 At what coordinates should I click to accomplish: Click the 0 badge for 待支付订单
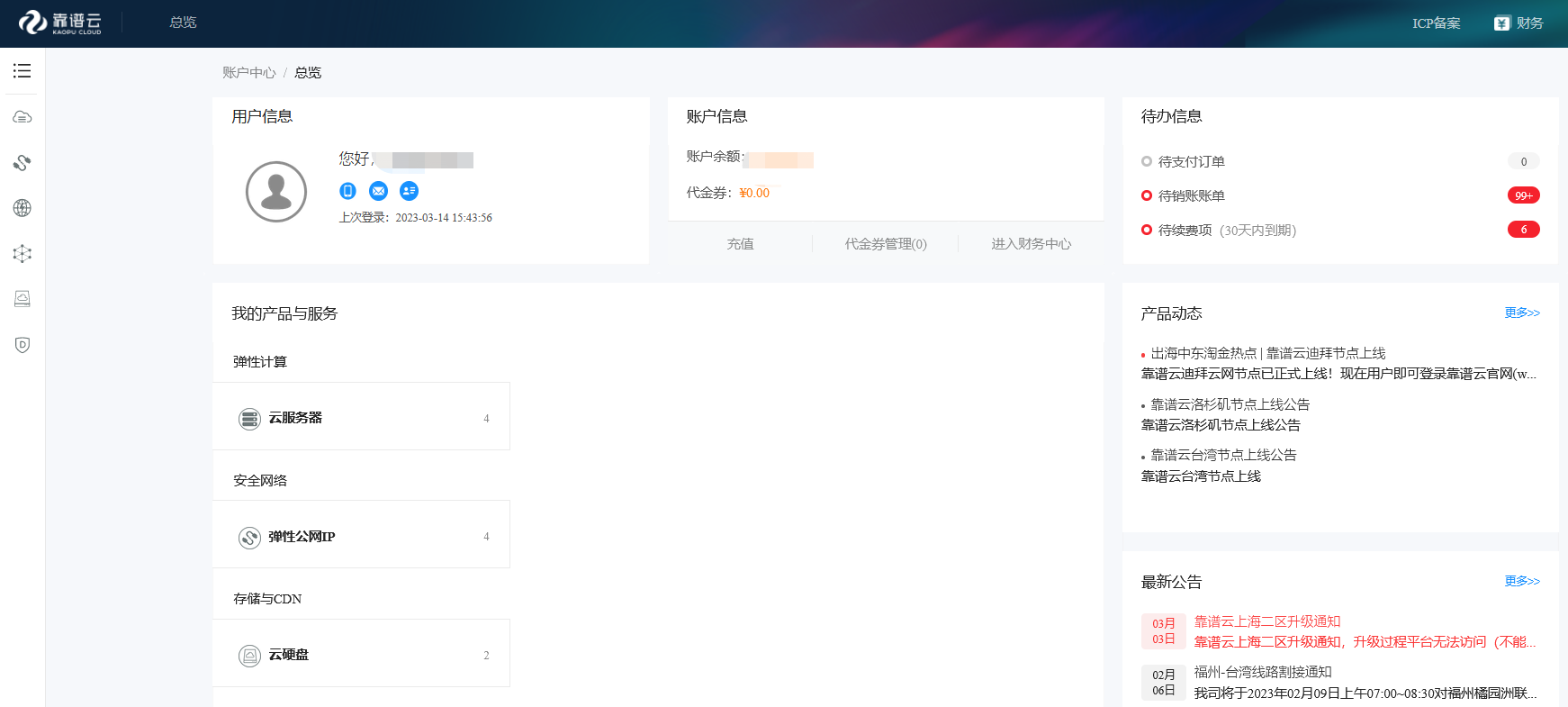[1523, 161]
